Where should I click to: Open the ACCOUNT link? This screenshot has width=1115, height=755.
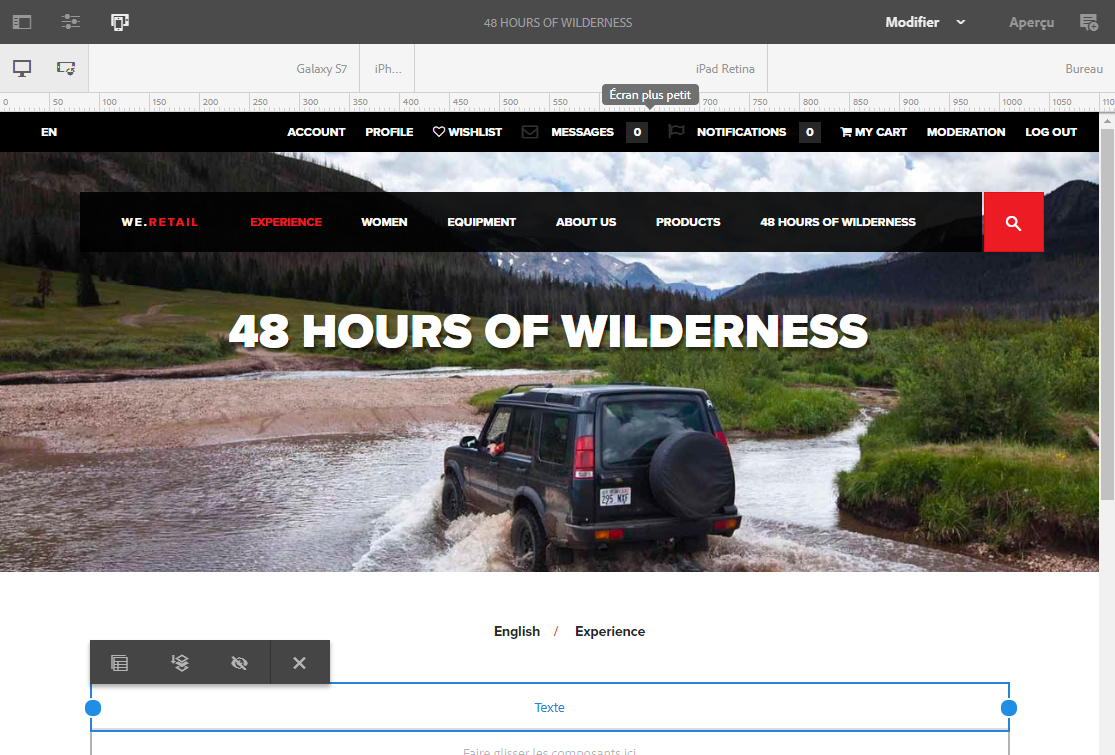tap(316, 132)
